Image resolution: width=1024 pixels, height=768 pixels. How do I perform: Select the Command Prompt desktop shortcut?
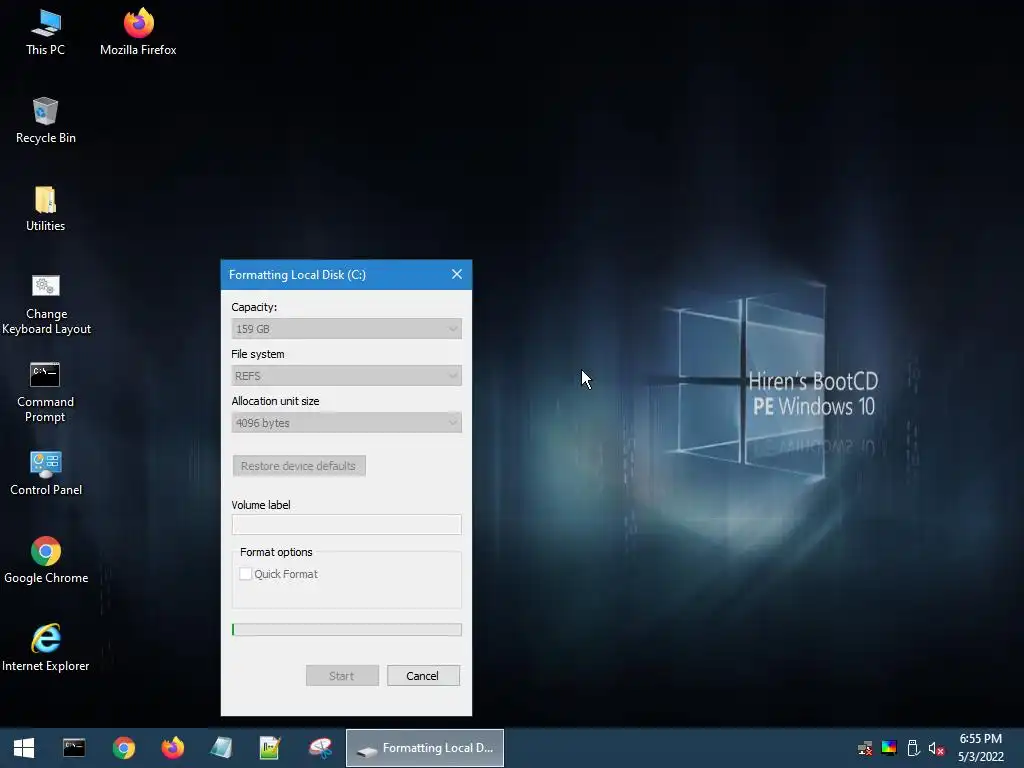pos(46,392)
